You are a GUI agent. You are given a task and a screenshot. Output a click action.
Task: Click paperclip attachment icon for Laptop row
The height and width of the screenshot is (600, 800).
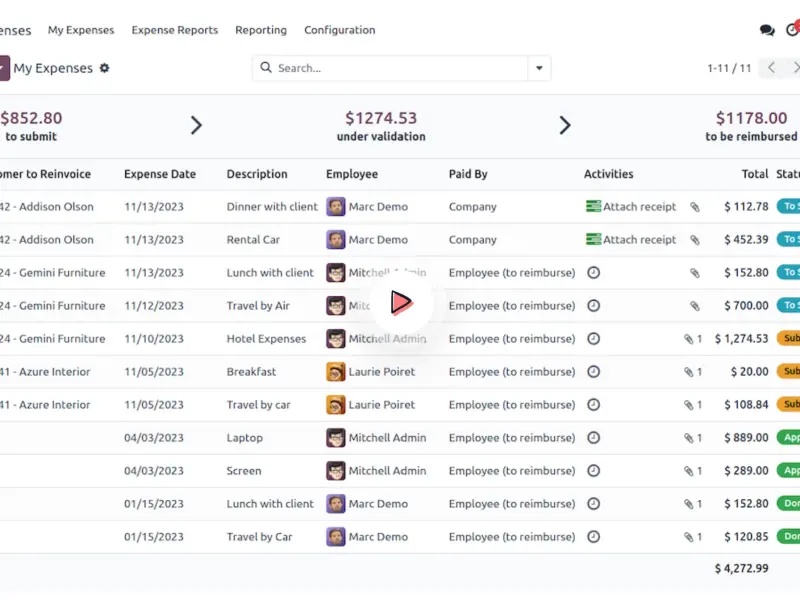click(x=689, y=438)
